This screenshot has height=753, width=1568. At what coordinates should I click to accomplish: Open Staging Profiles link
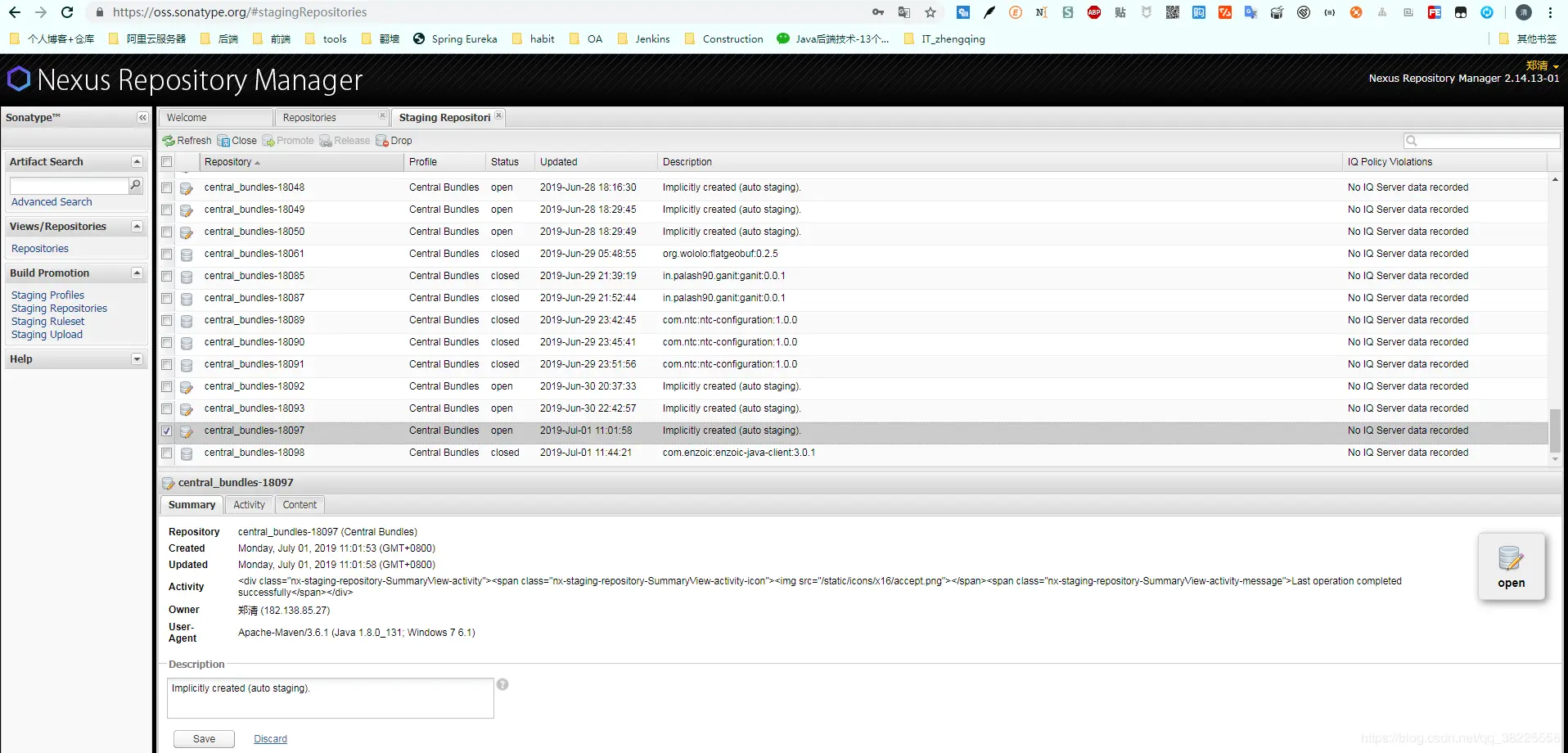48,295
